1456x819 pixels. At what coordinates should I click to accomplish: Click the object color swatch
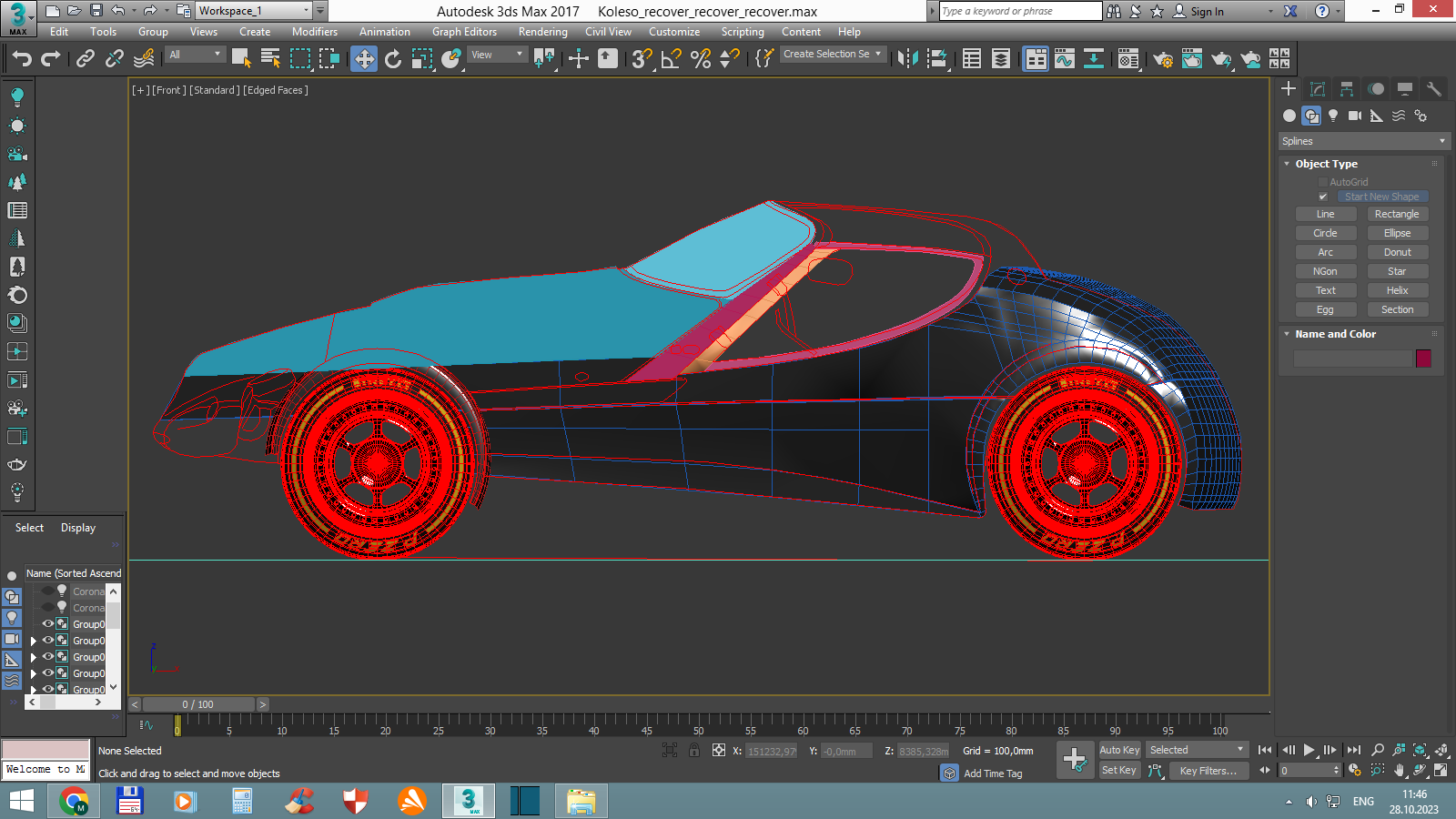pyautogui.click(x=1423, y=359)
